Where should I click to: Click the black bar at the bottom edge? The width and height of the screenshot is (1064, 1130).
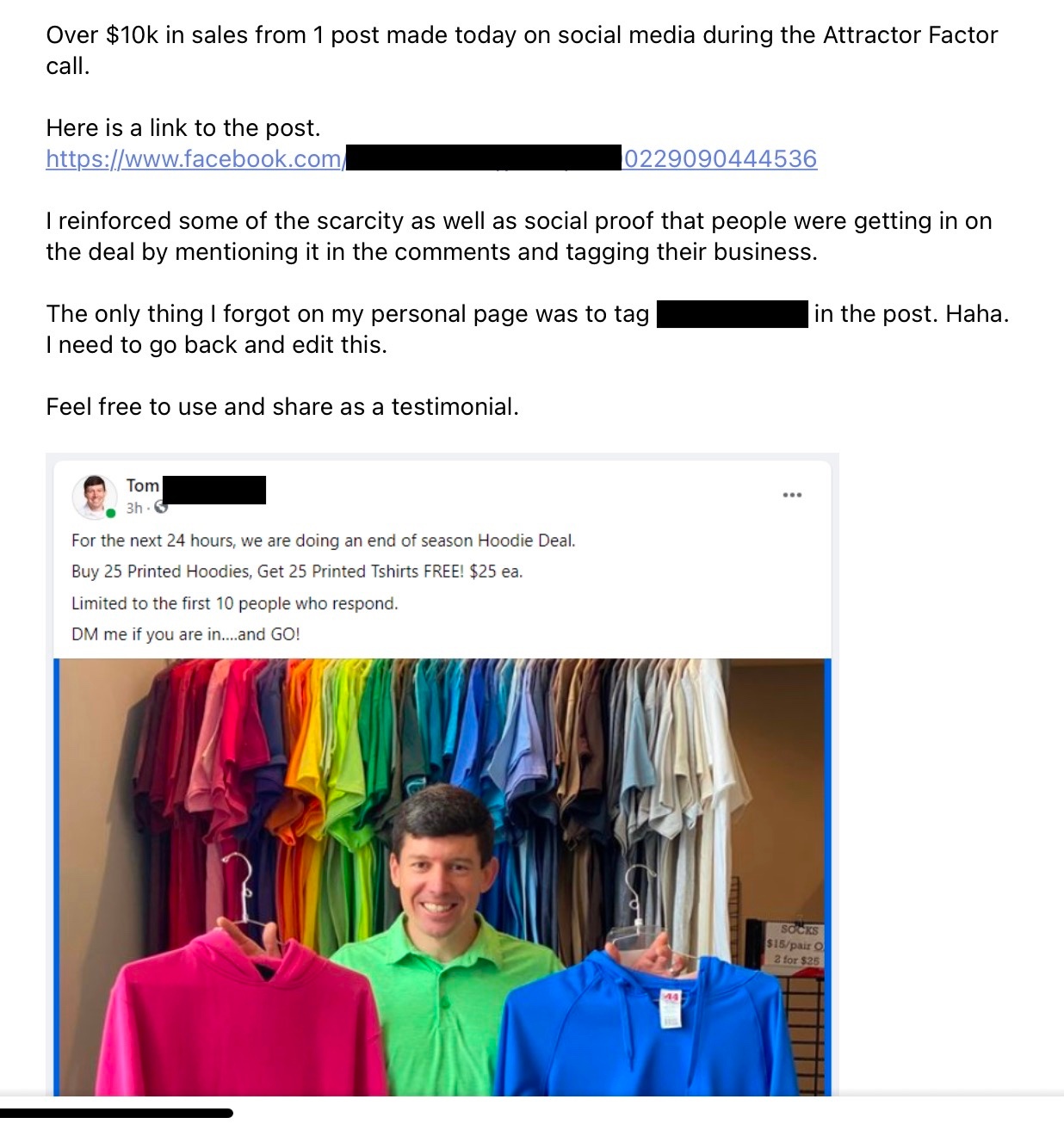[116, 1113]
